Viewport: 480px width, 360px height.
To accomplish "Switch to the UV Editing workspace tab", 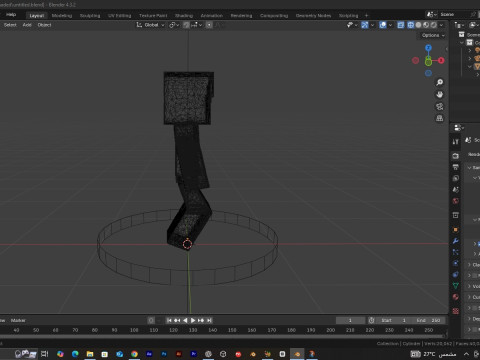I will 119,16.
